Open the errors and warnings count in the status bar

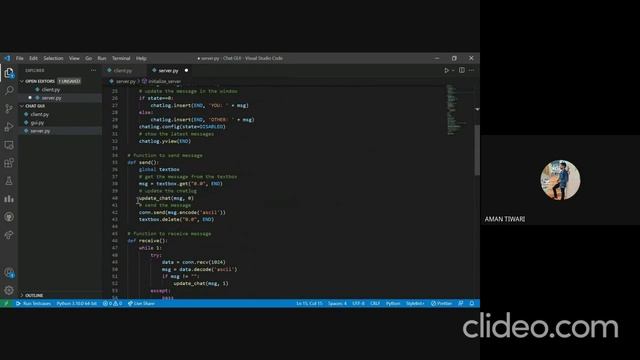coord(112,304)
